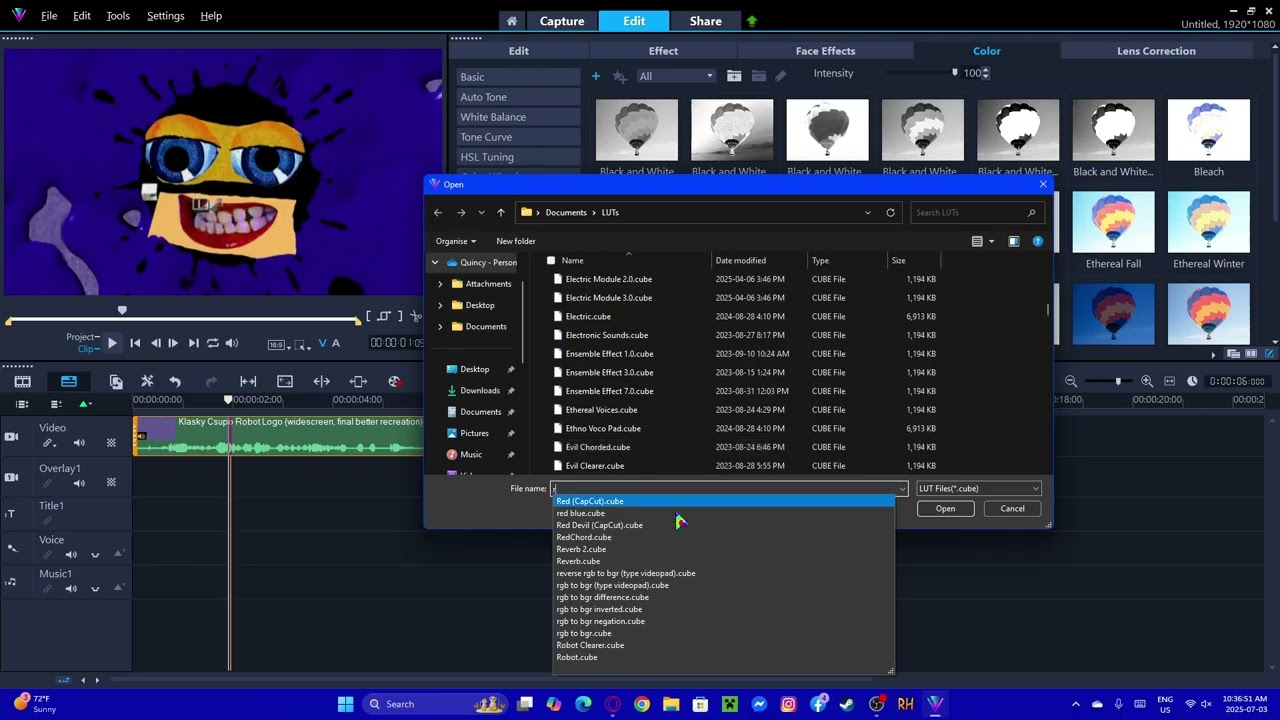Click the record/capture option icon in timeline toolbar
This screenshot has width=1280, height=720.
click(395, 381)
